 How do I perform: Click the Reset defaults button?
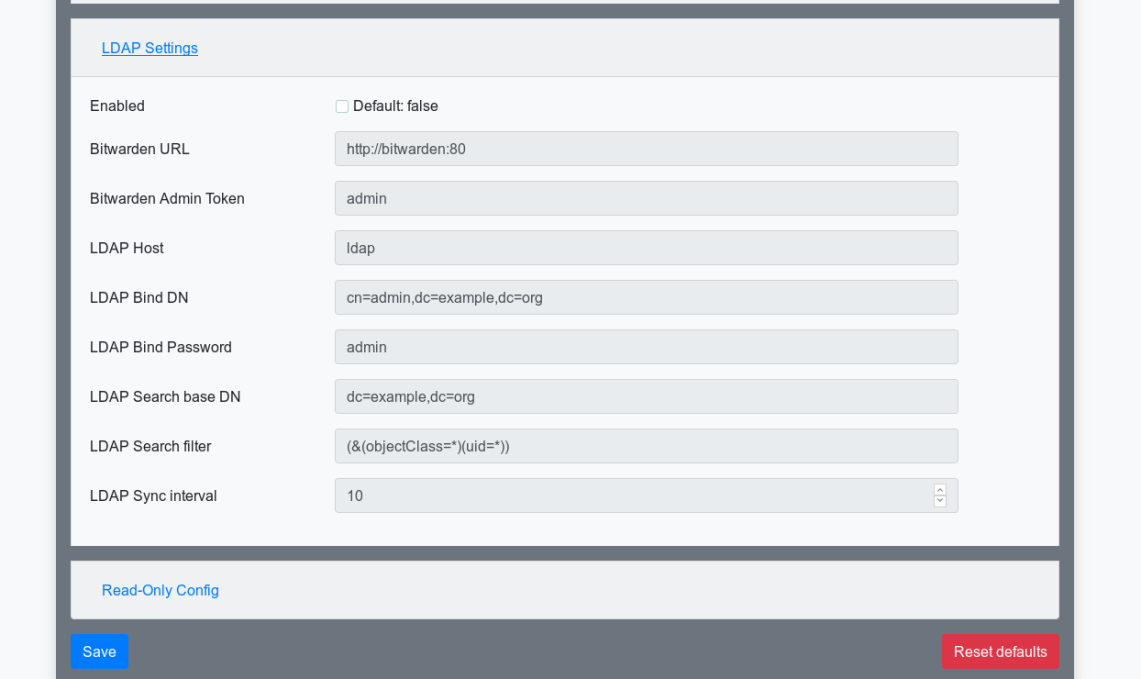coord(1001,651)
